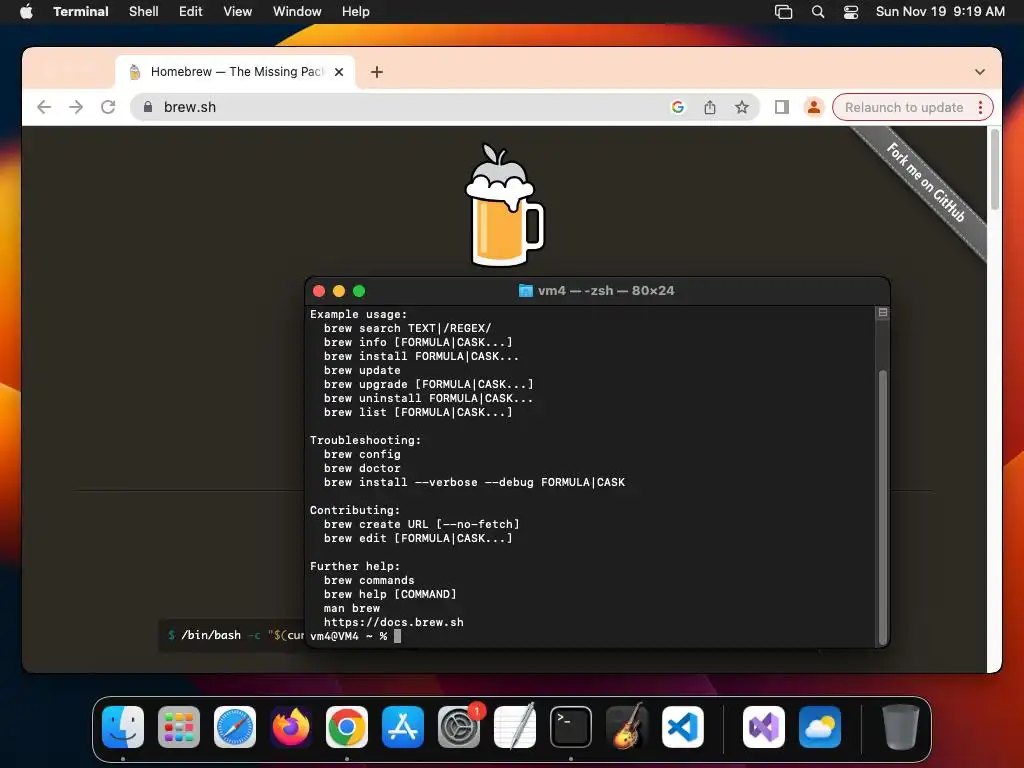Open Visual Studio from the Dock
The image size is (1024, 768).
point(764,727)
